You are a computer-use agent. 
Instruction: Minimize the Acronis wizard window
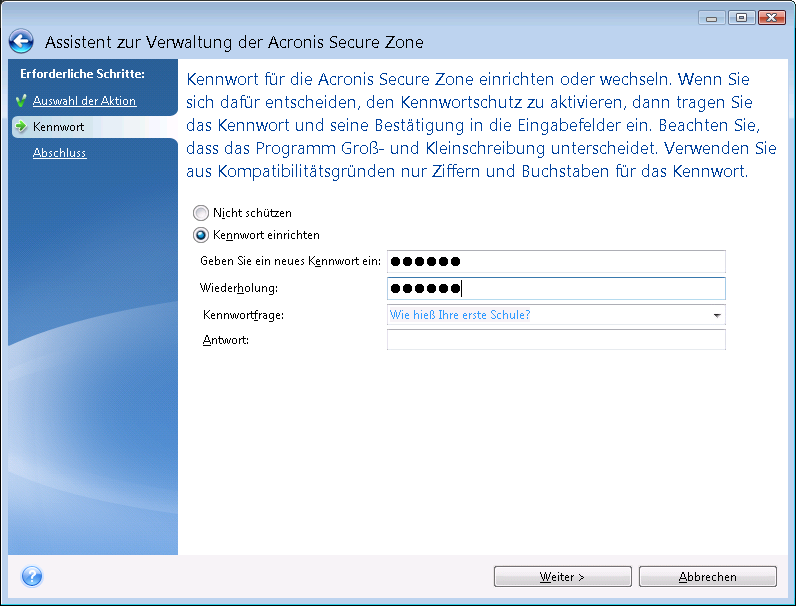point(711,17)
